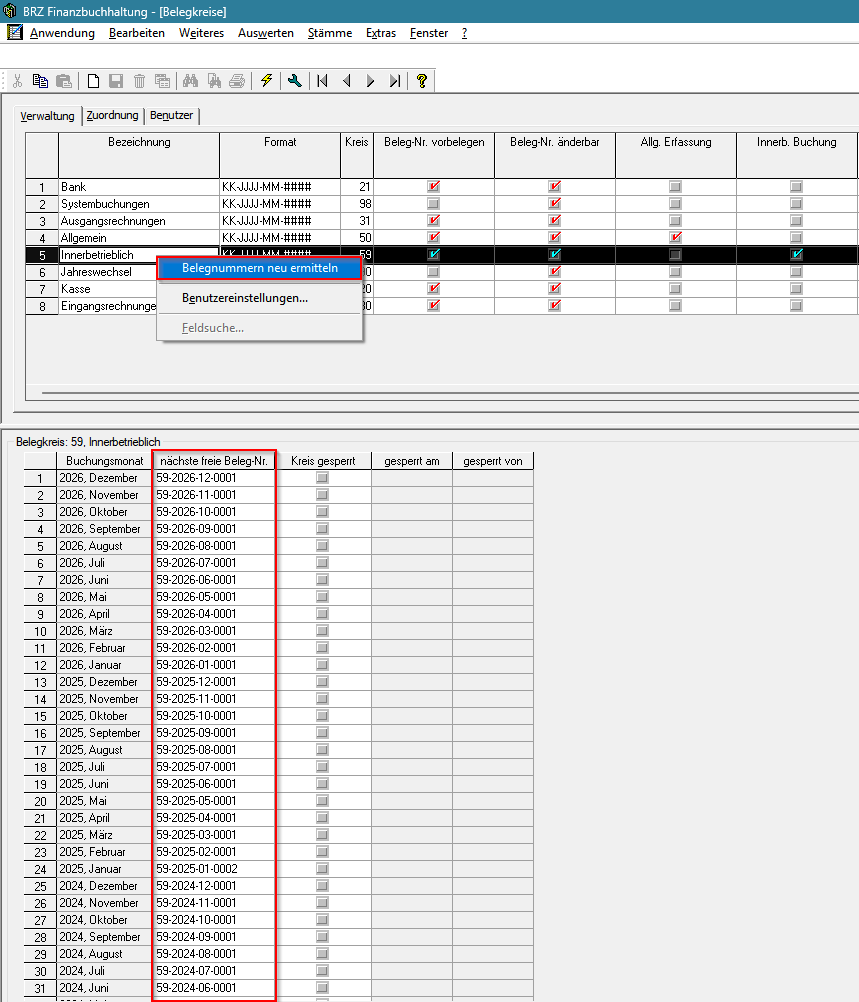Image resolution: width=859 pixels, height=1002 pixels.
Task: Create a new record with the blank page icon
Action: click(x=93, y=81)
